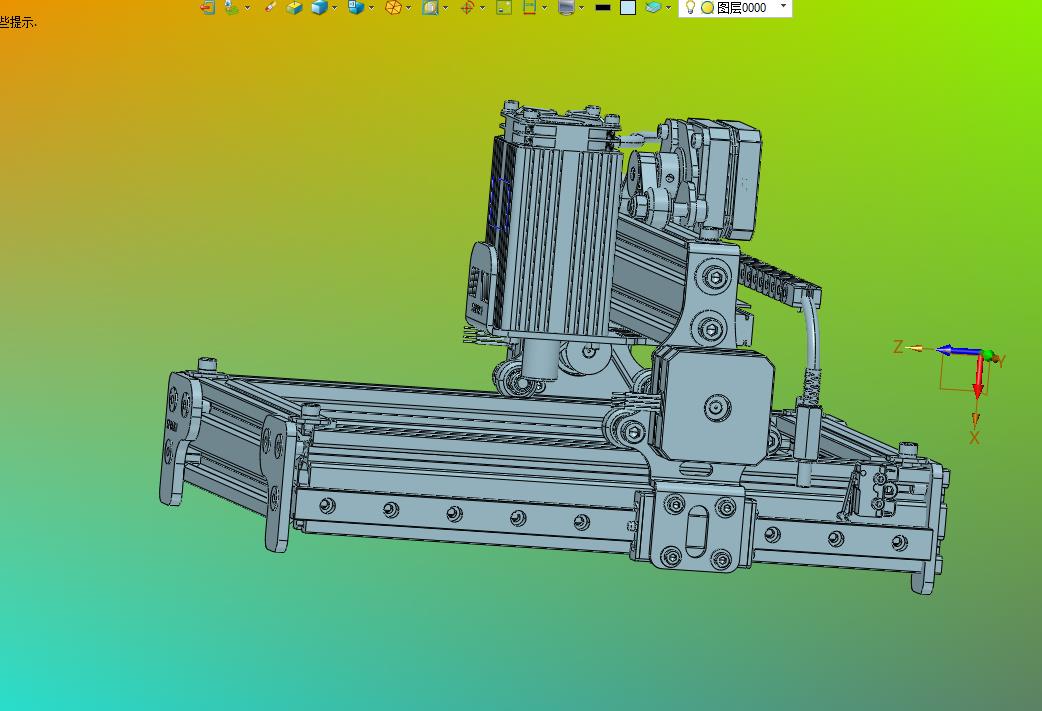
Task: Click the red dimension measure icon
Action: point(530,7)
